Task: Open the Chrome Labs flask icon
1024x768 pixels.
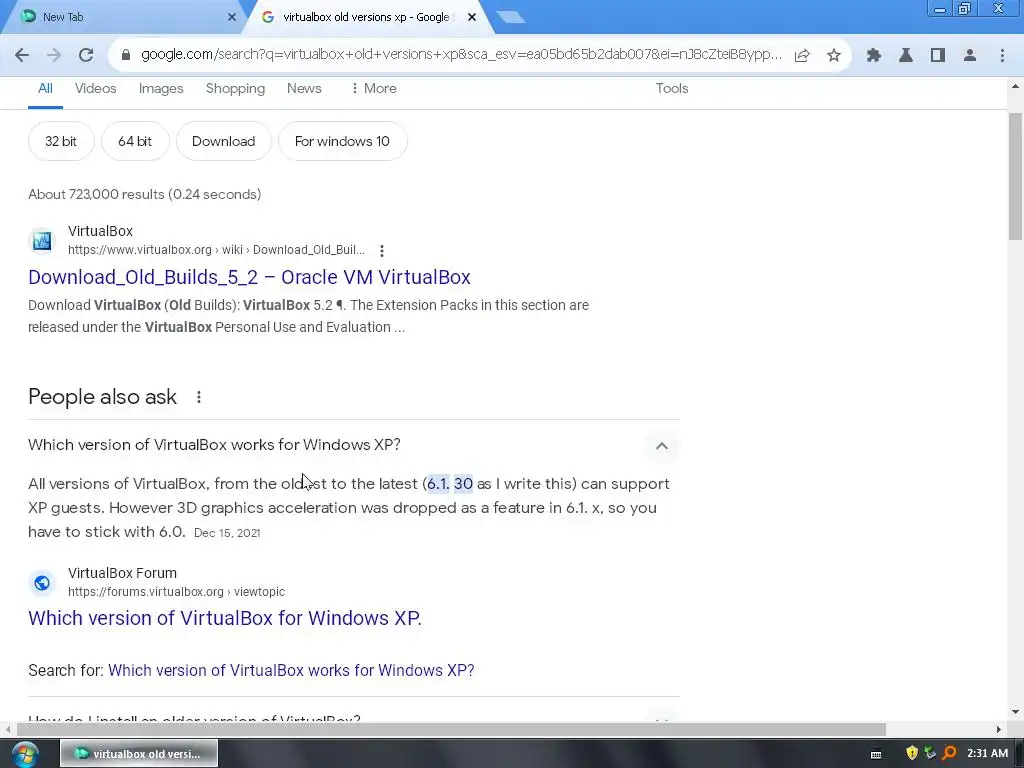Action: [x=906, y=56]
